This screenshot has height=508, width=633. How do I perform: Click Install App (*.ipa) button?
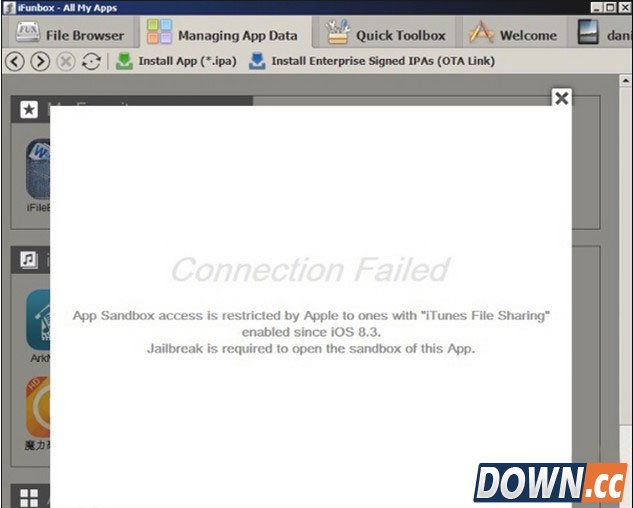pos(176,61)
